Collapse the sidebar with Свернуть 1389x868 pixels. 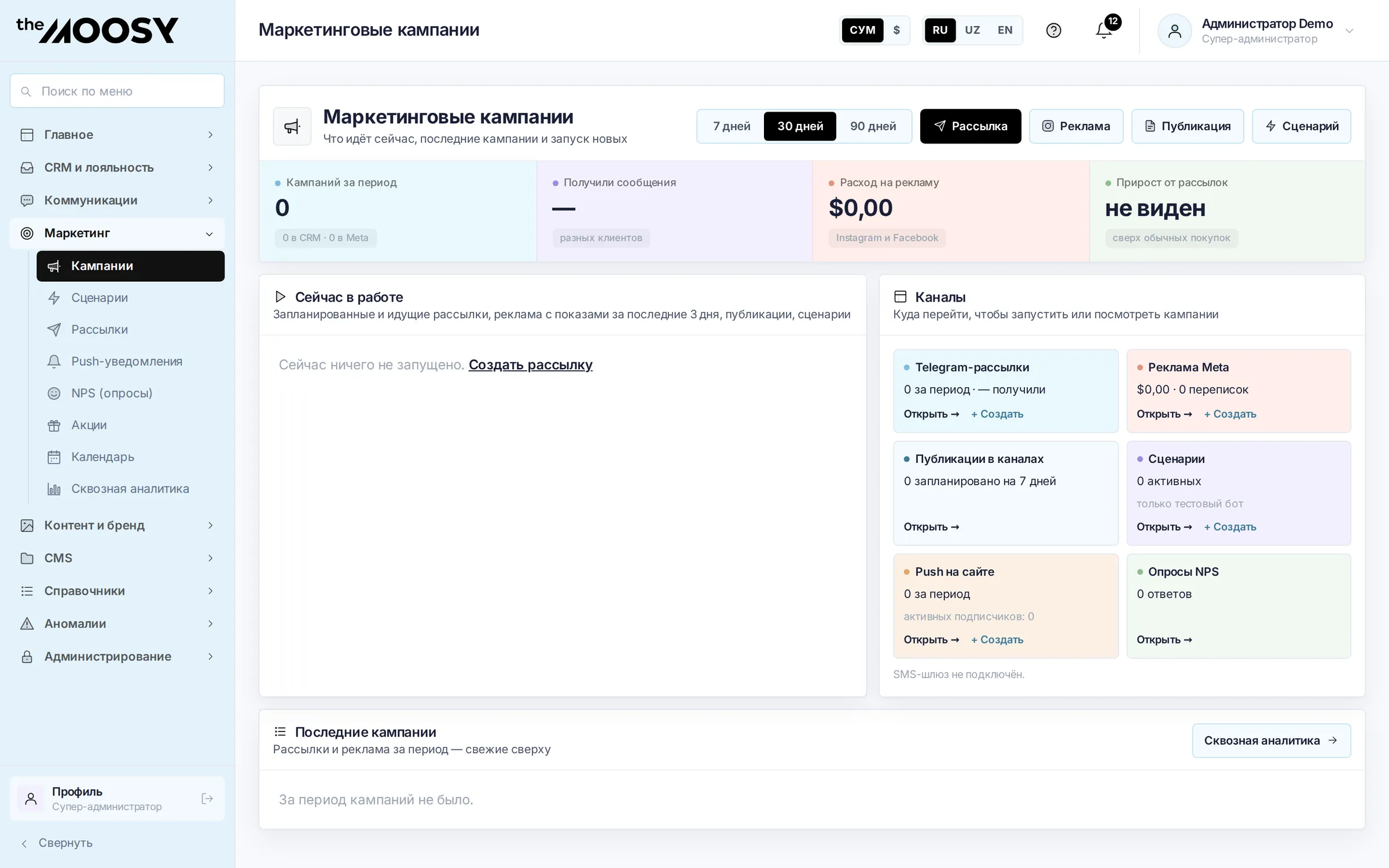click(x=57, y=843)
